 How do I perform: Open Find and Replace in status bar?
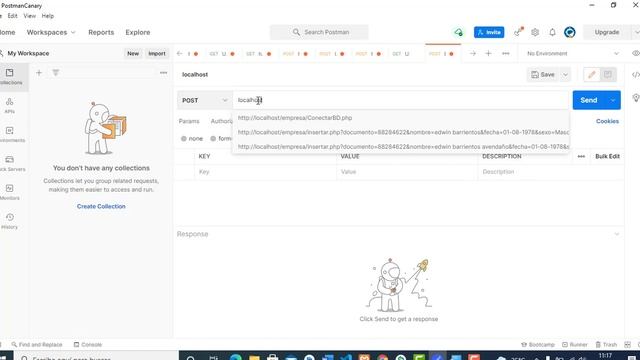(x=37, y=345)
